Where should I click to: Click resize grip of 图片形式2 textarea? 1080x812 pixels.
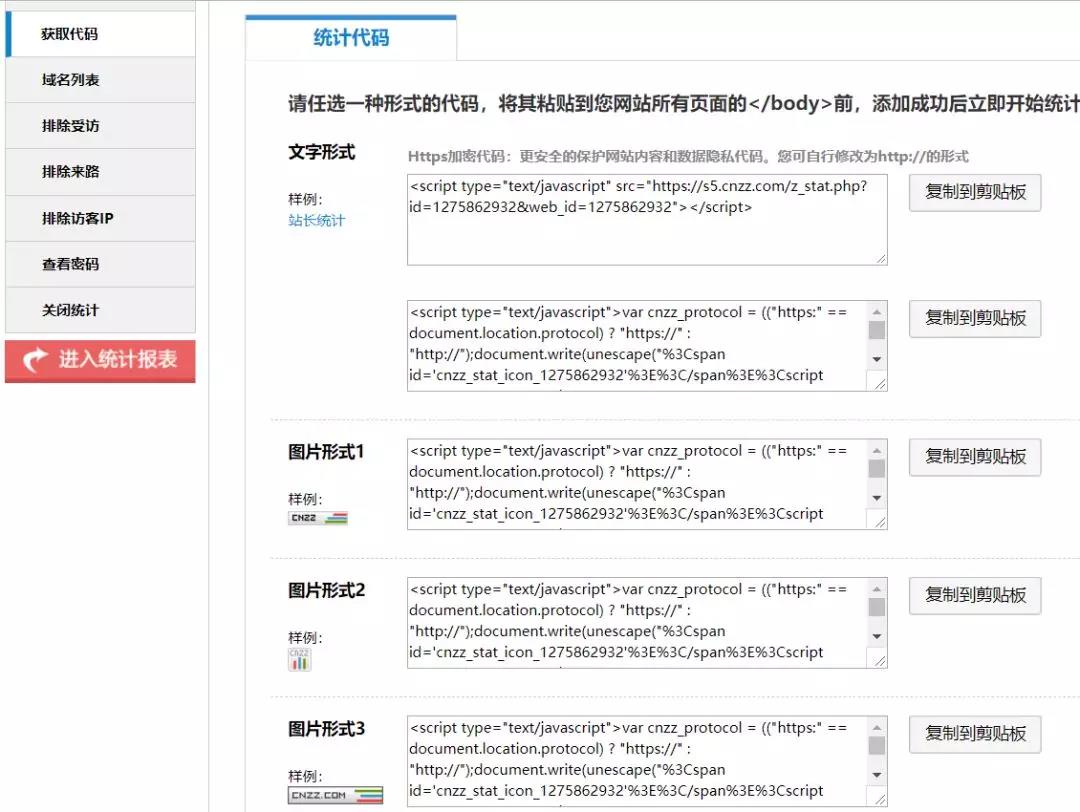880,660
